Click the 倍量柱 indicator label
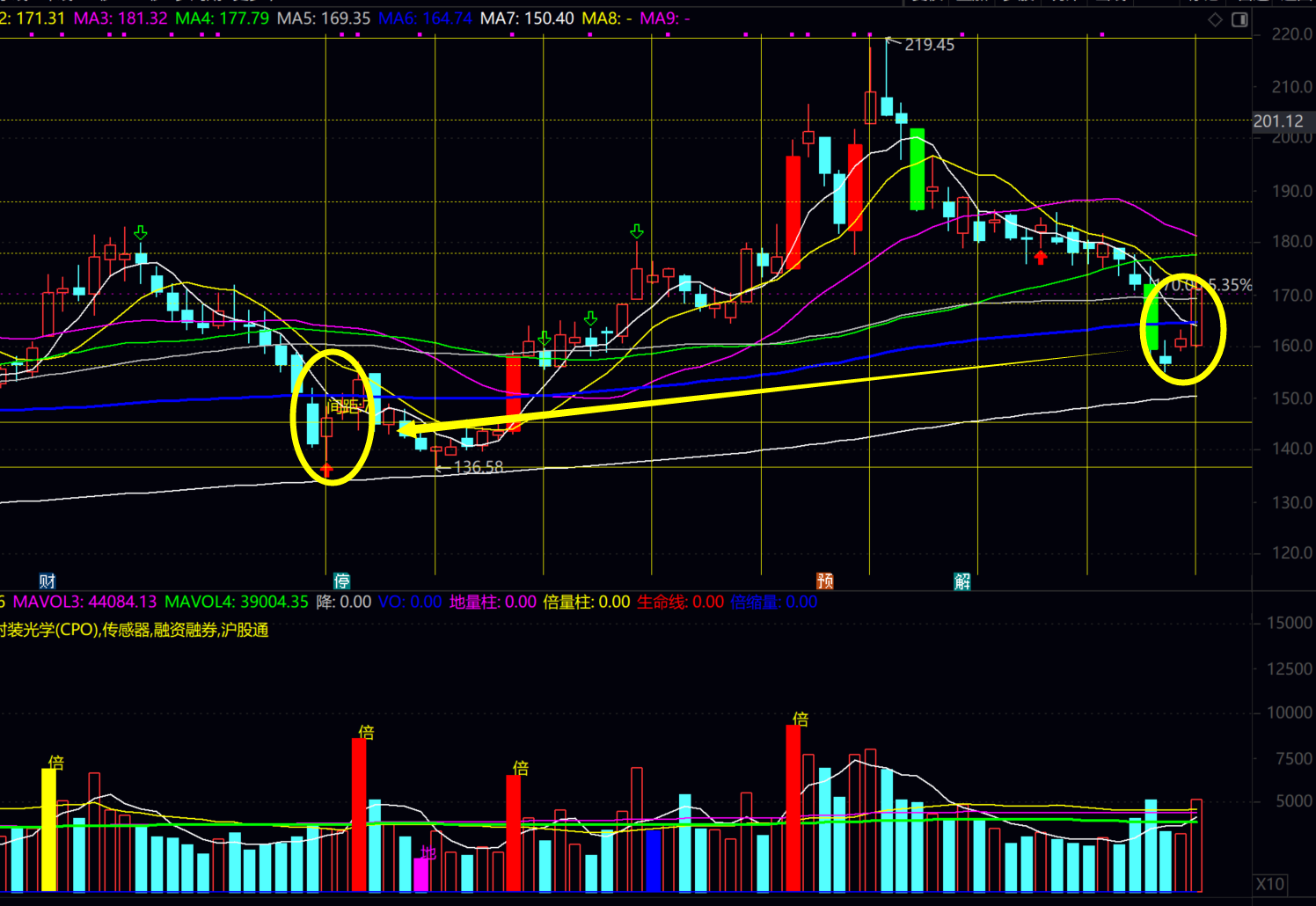 pyautogui.click(x=586, y=602)
